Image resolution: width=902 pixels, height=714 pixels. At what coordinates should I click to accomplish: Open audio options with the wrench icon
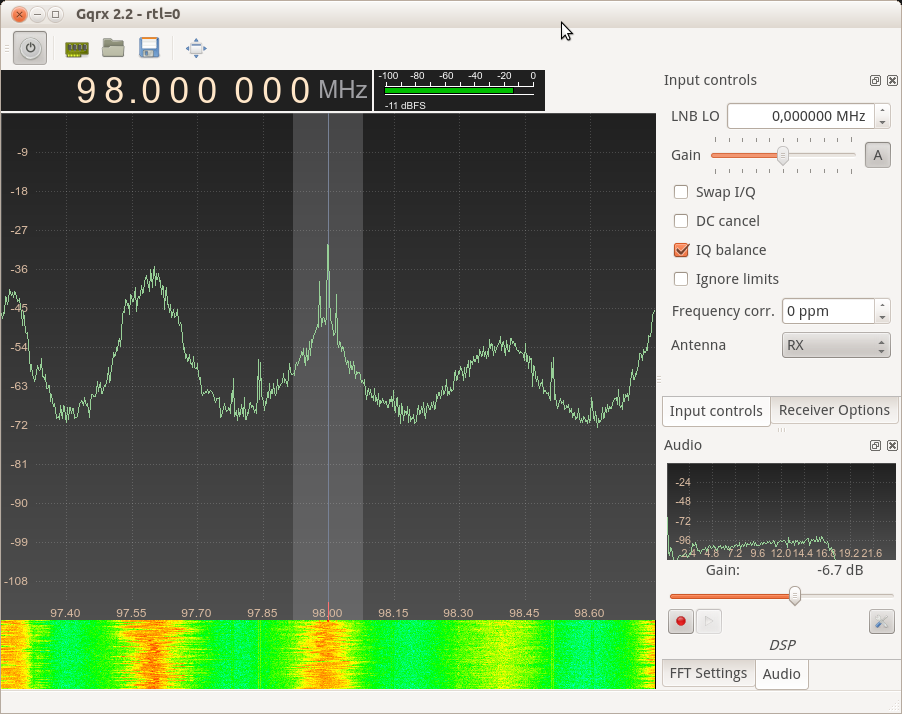click(881, 621)
